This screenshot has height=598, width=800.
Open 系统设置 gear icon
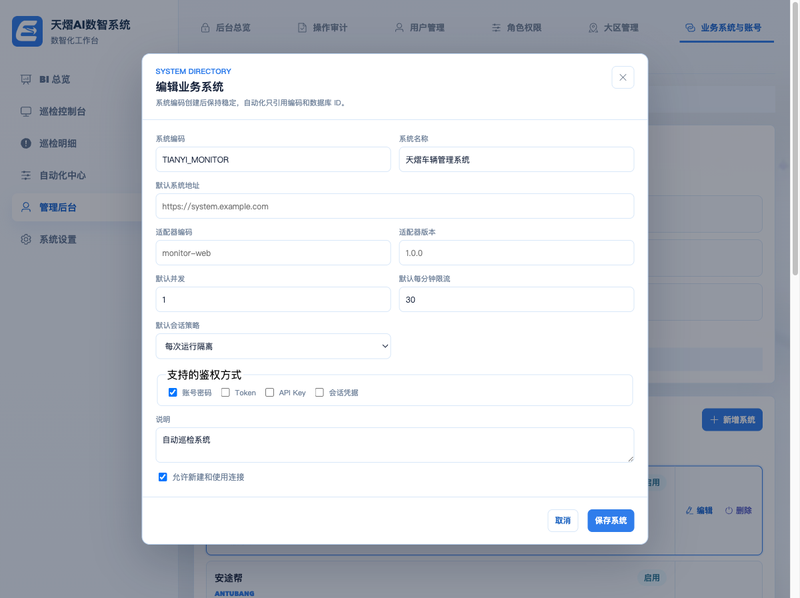click(x=26, y=239)
